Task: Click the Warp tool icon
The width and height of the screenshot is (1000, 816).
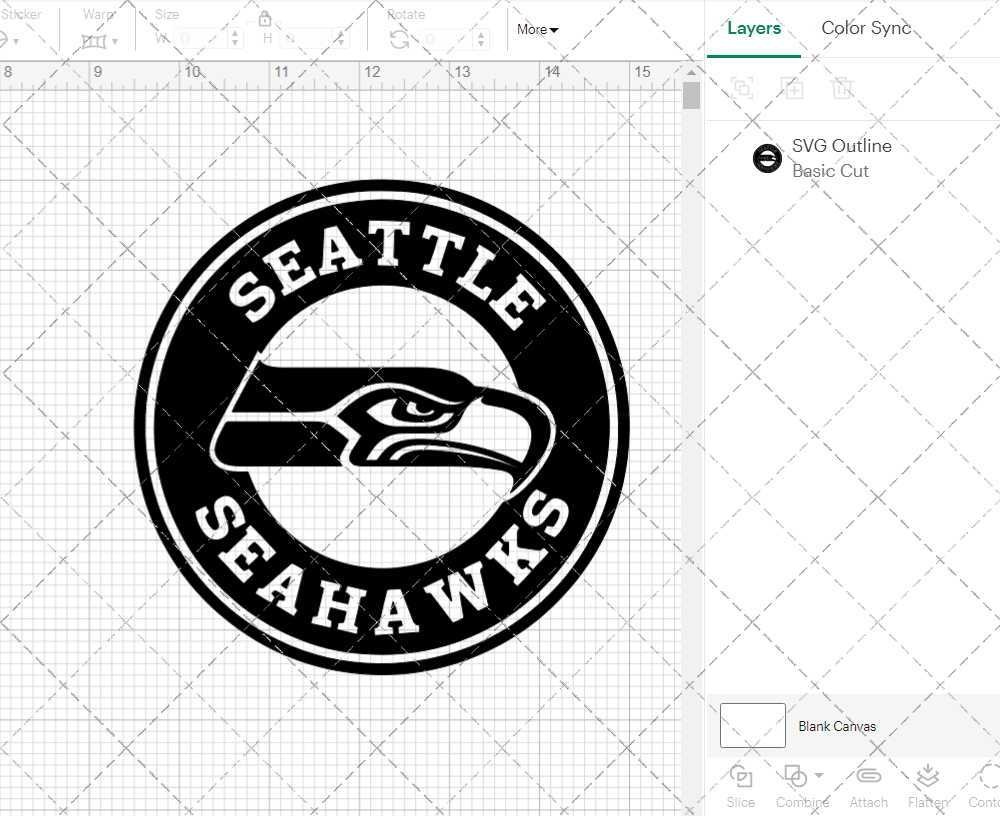Action: 94,41
